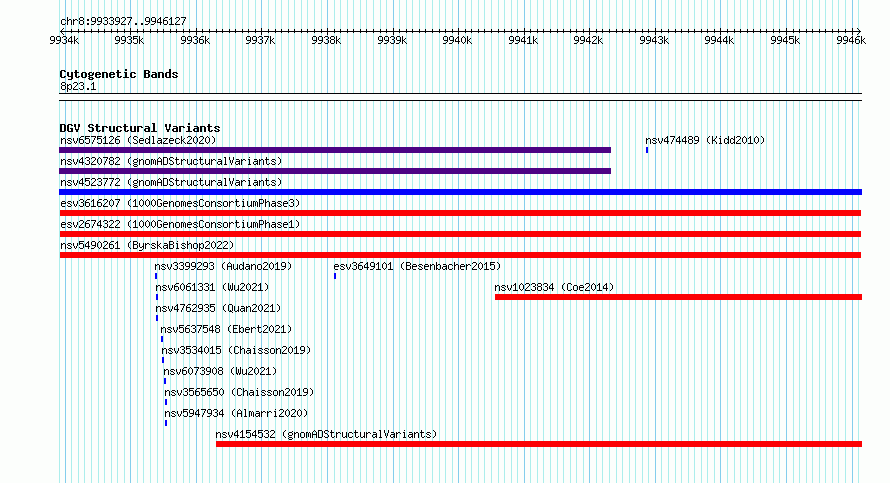Click nsv5637548 (Ebert2021) variant label

click(x=226, y=329)
